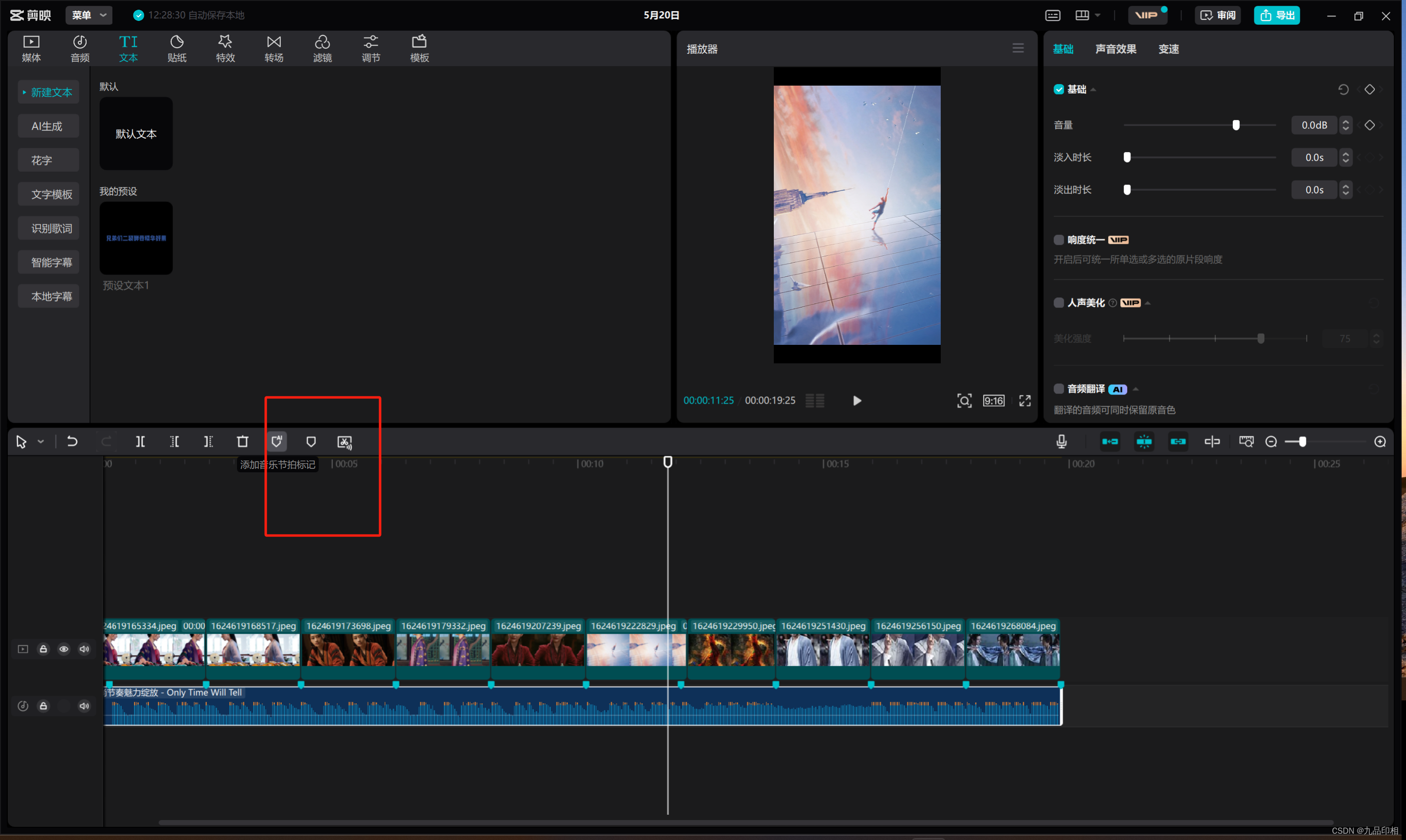
Task: Click the timeline zoom-in plus icon
Action: click(1379, 442)
